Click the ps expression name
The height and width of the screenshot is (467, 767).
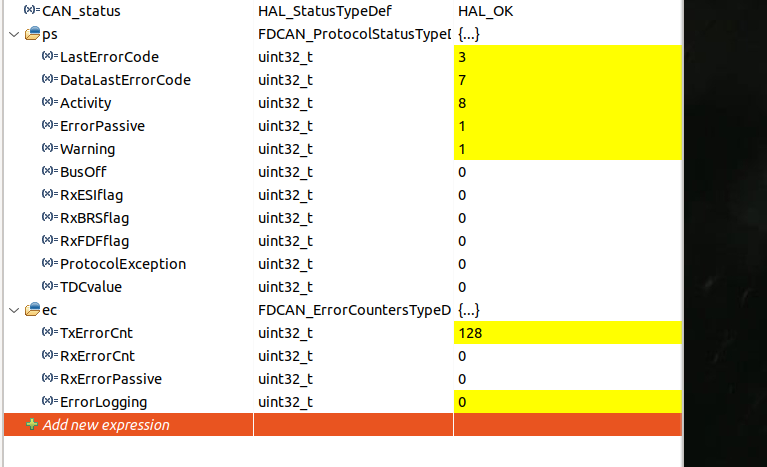[x=49, y=35]
